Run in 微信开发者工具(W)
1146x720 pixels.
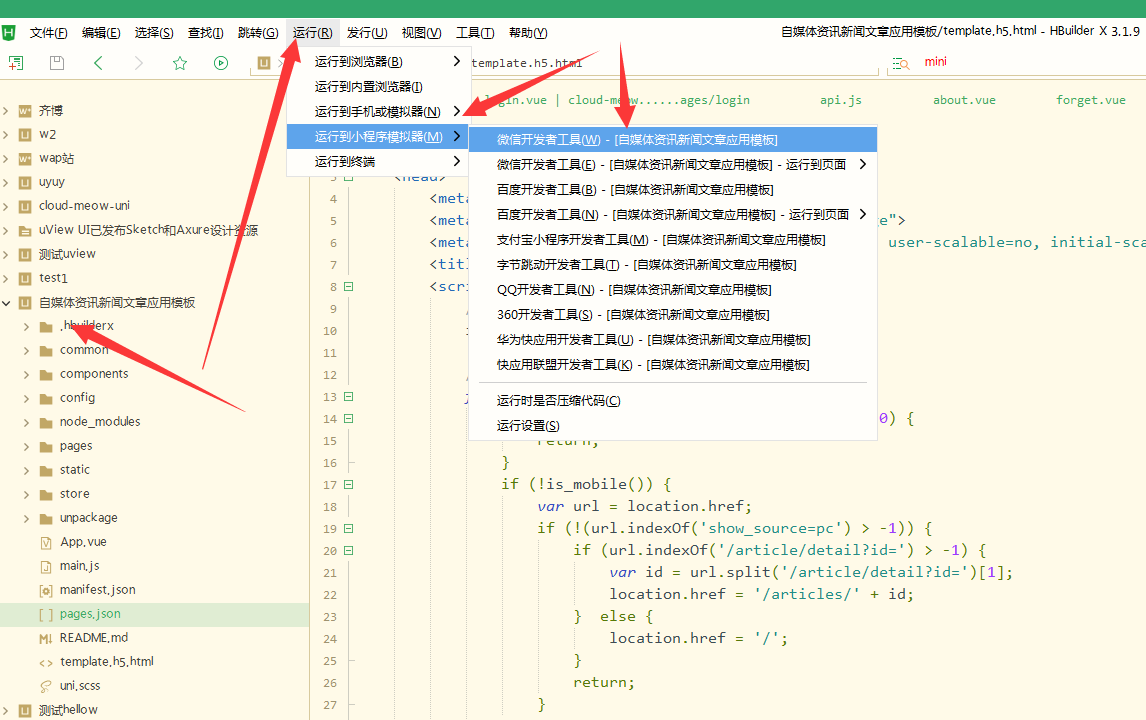(672, 140)
